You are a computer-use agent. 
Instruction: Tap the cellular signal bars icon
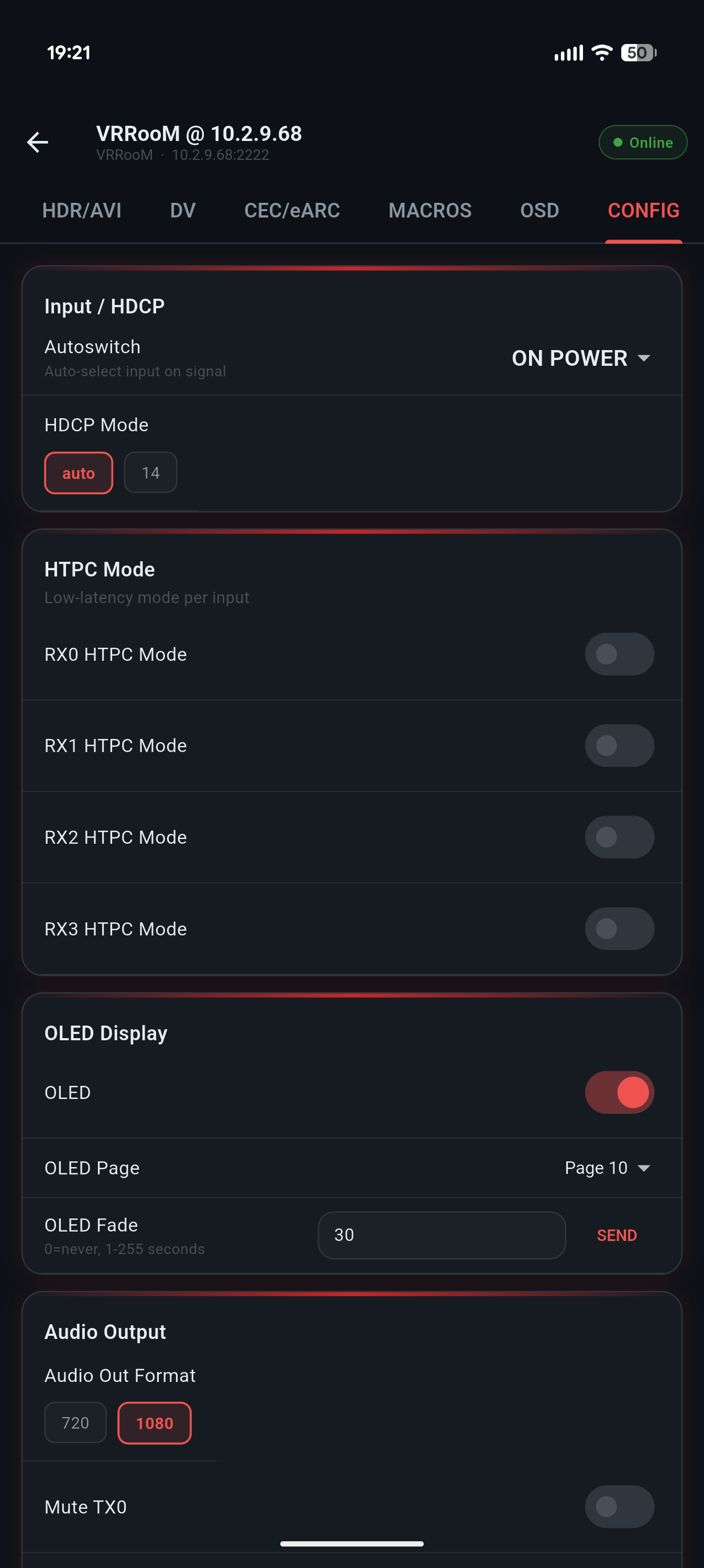568,53
